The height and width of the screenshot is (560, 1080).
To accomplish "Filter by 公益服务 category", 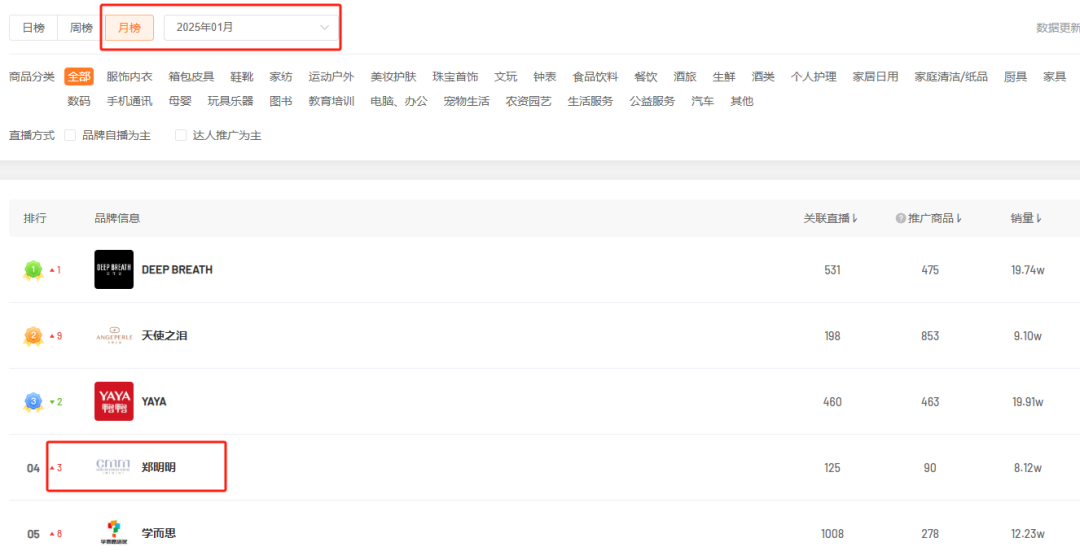I will tap(652, 101).
